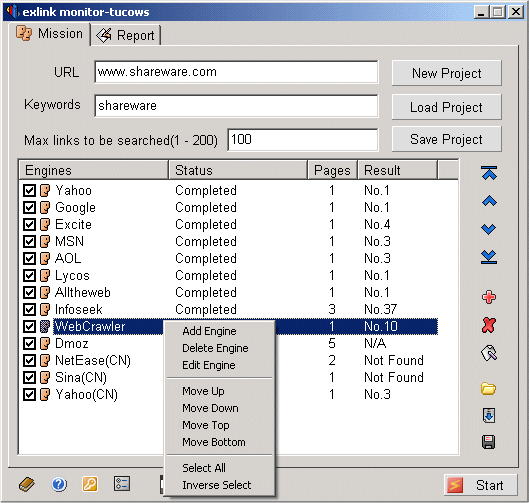529x503 pixels.
Task: Click the Edit Engine tag icon
Action: click(x=489, y=354)
